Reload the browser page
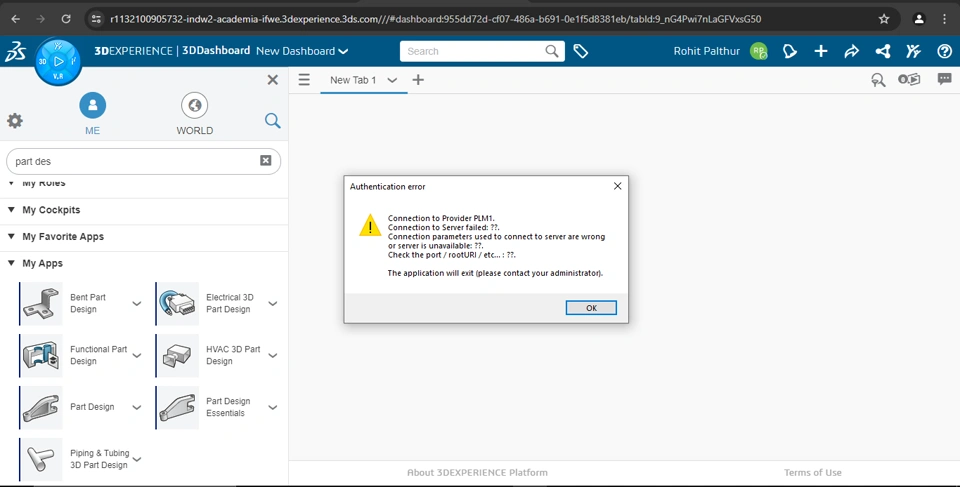Screen dimensions: 960x487 (x=66, y=19)
